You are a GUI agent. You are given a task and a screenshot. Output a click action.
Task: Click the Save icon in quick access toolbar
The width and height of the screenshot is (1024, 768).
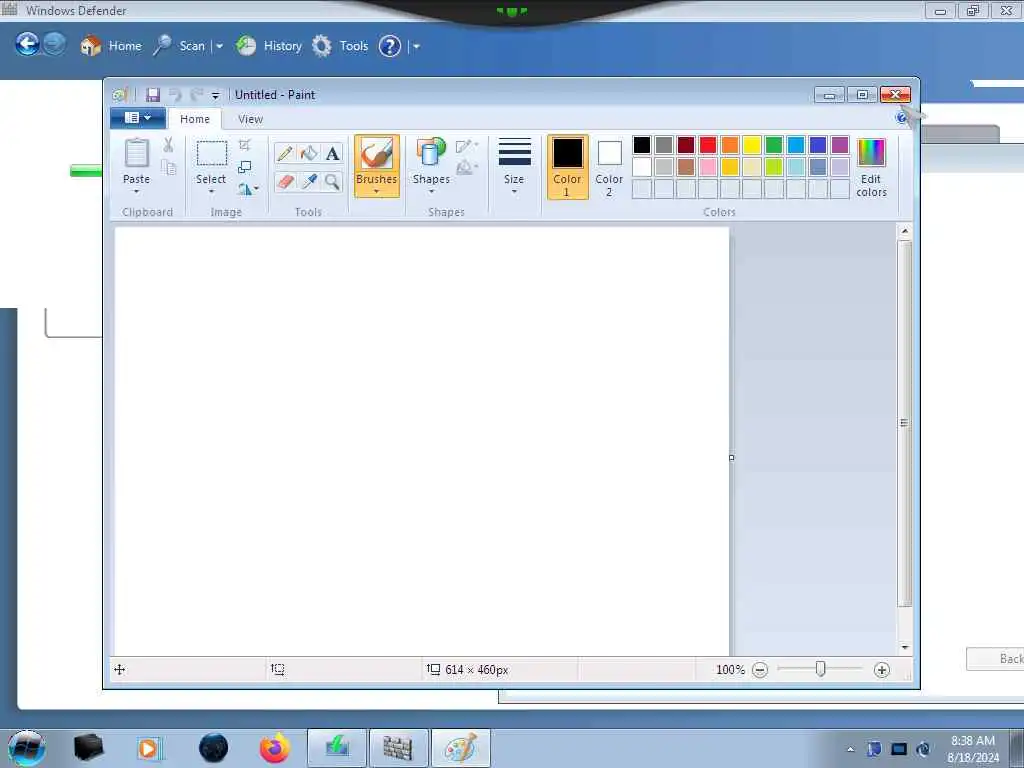153,95
